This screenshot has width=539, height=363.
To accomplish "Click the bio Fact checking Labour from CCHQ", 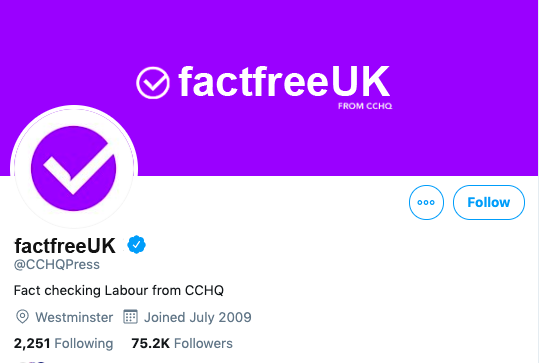I will pos(119,290).
